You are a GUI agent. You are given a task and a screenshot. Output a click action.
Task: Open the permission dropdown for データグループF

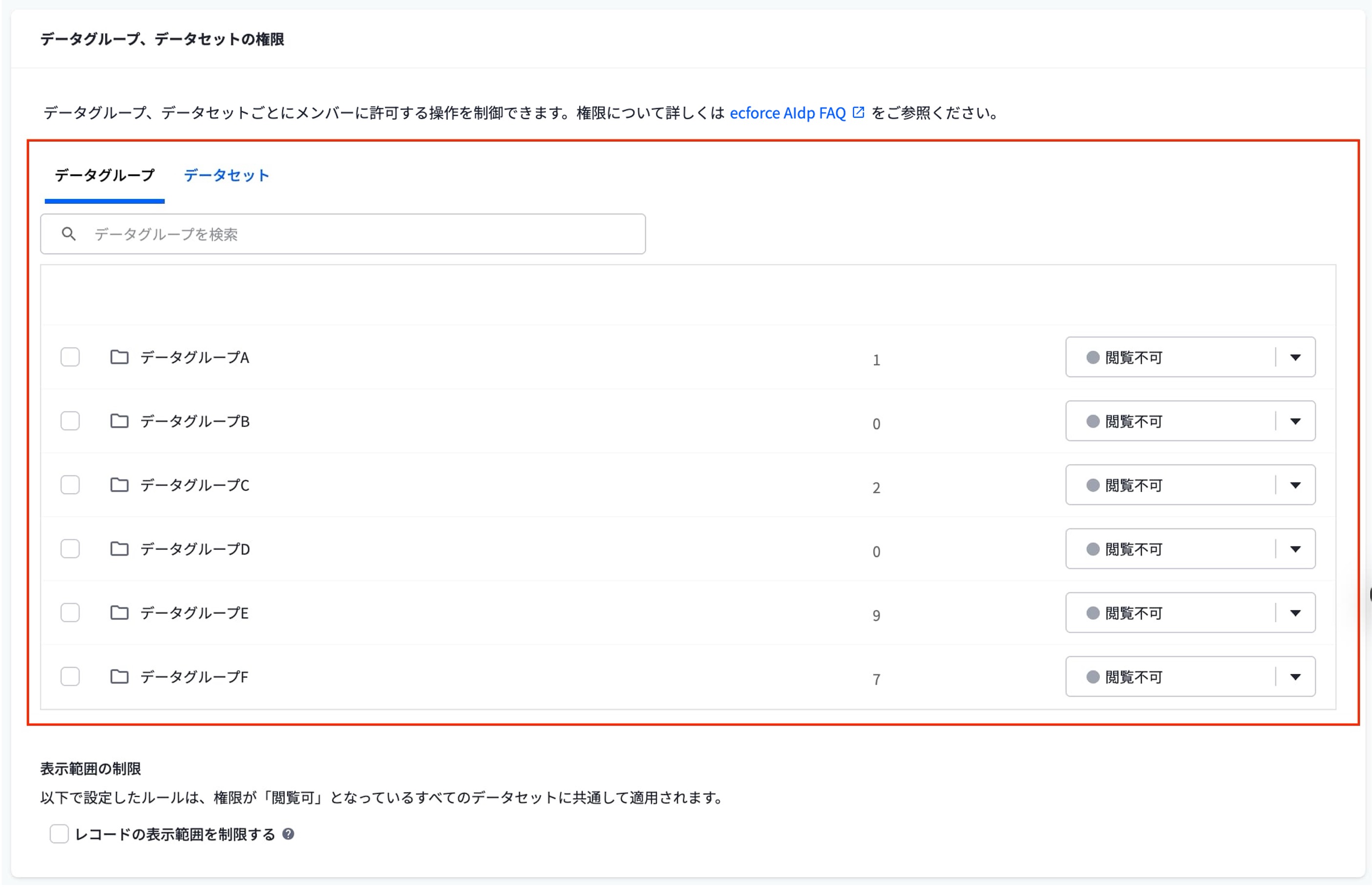(1190, 677)
